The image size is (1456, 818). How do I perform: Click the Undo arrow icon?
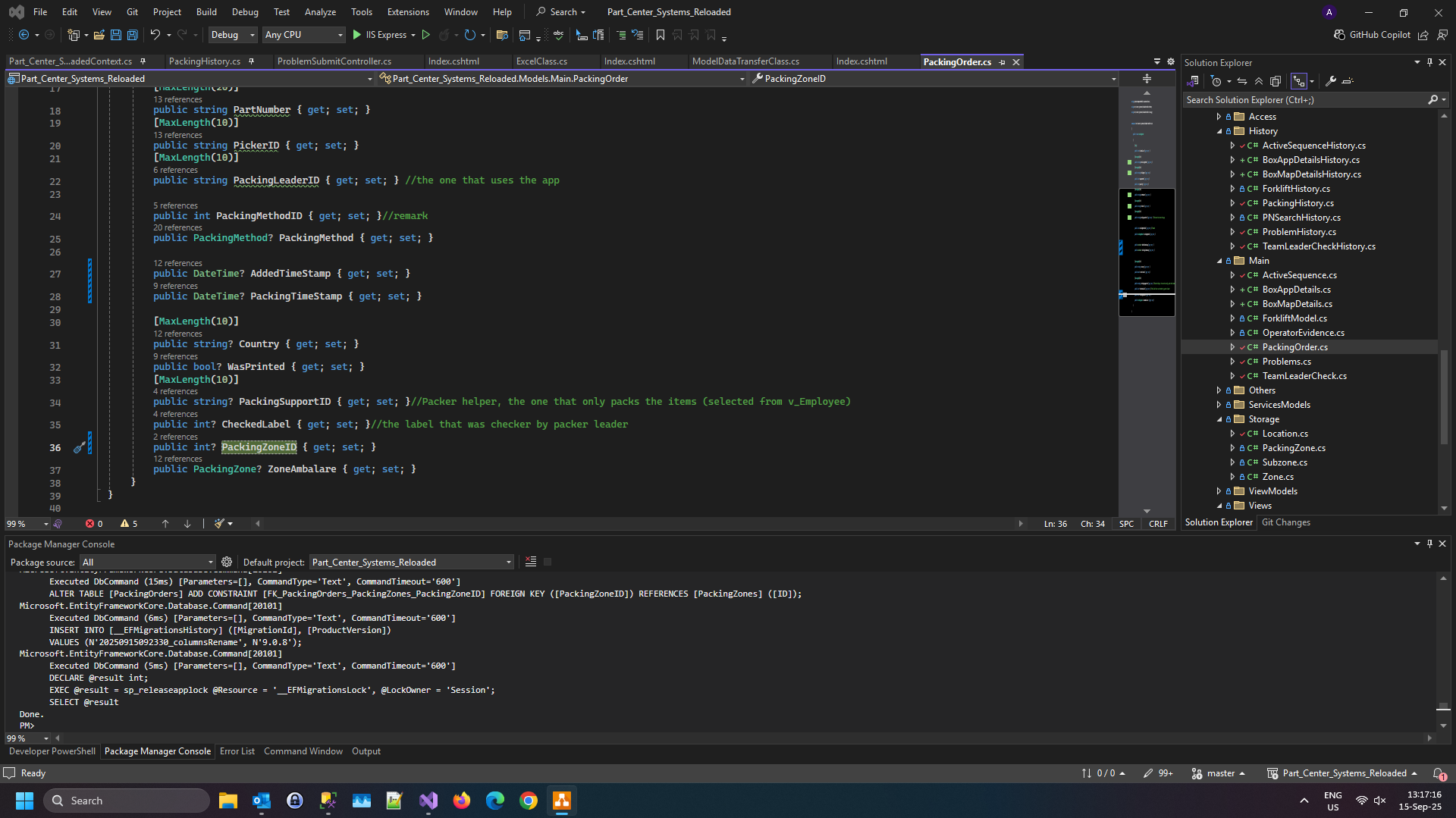tap(155, 35)
